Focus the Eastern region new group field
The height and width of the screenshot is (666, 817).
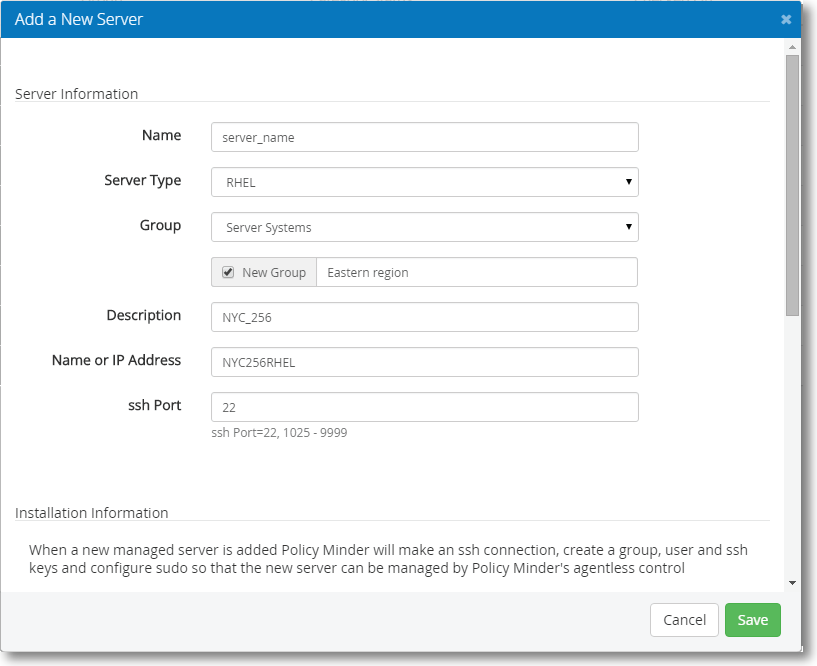(477, 272)
